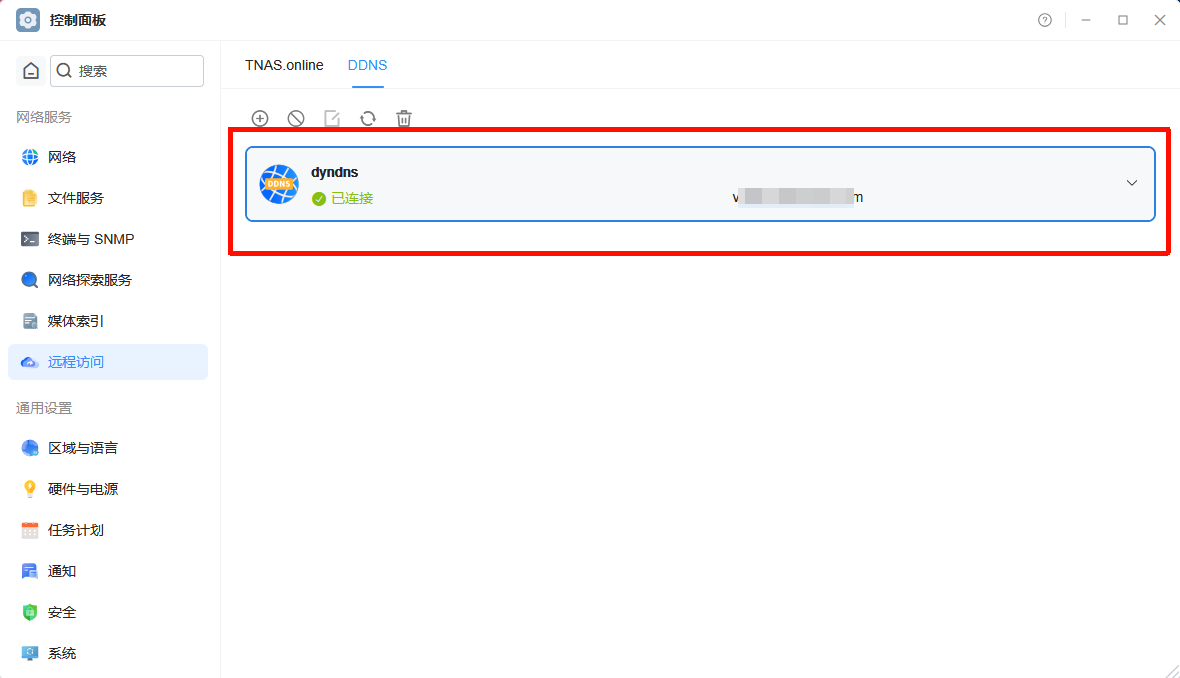1180x678 pixels.
Task: Switch to the TNAS.online tab
Action: [x=284, y=65]
